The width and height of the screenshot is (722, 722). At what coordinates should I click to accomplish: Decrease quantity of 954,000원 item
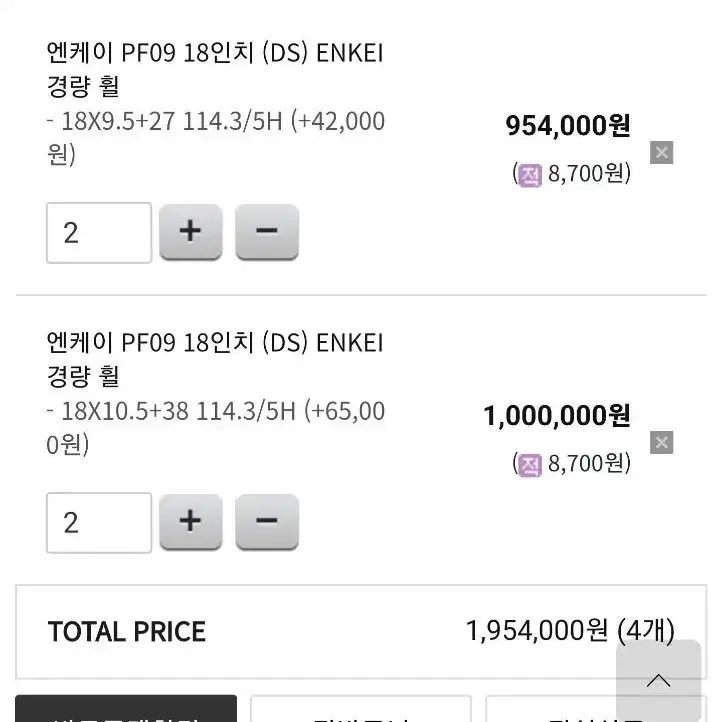pos(267,232)
